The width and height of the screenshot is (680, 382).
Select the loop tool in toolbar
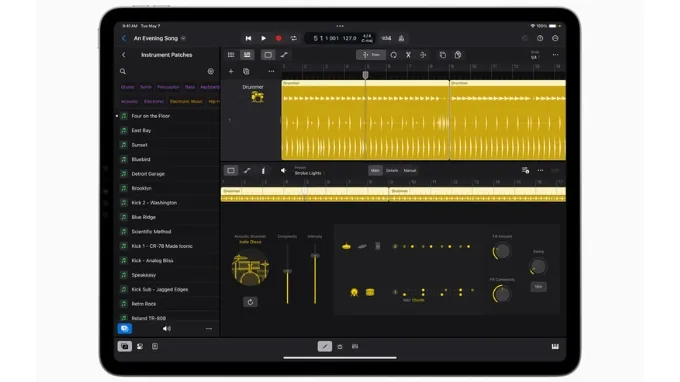[393, 55]
